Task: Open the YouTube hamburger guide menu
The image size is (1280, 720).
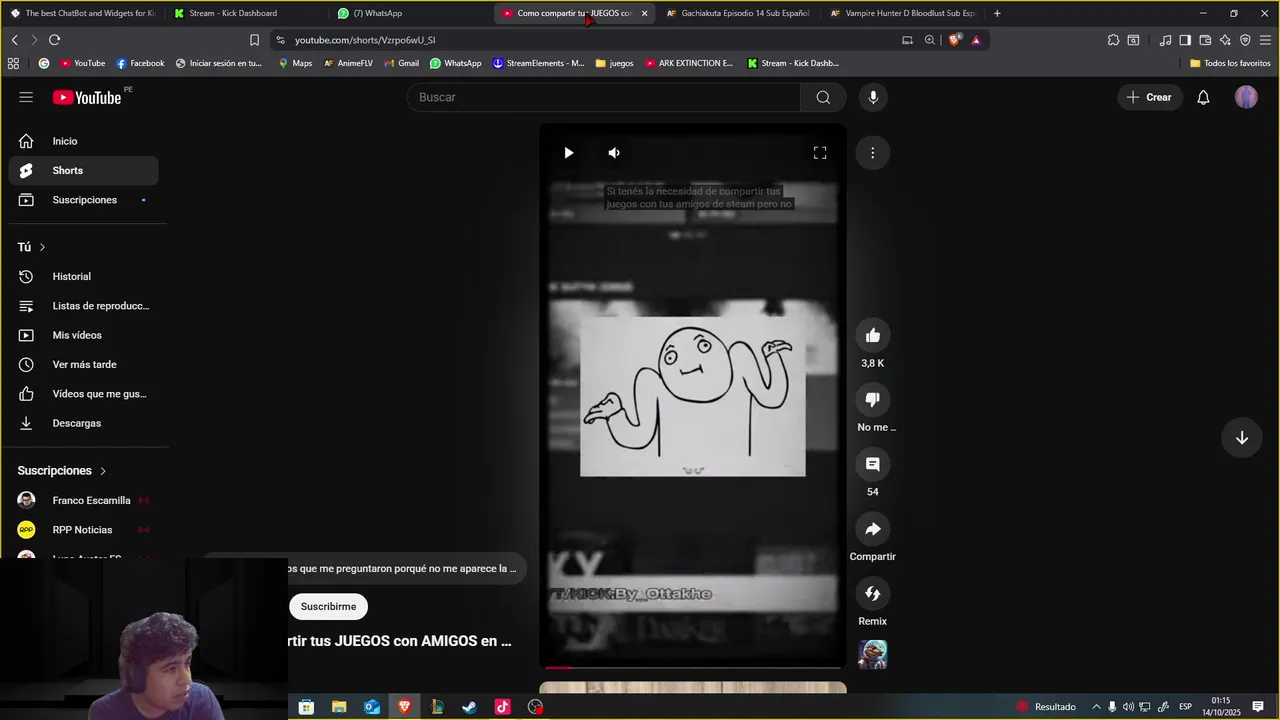Action: (26, 97)
